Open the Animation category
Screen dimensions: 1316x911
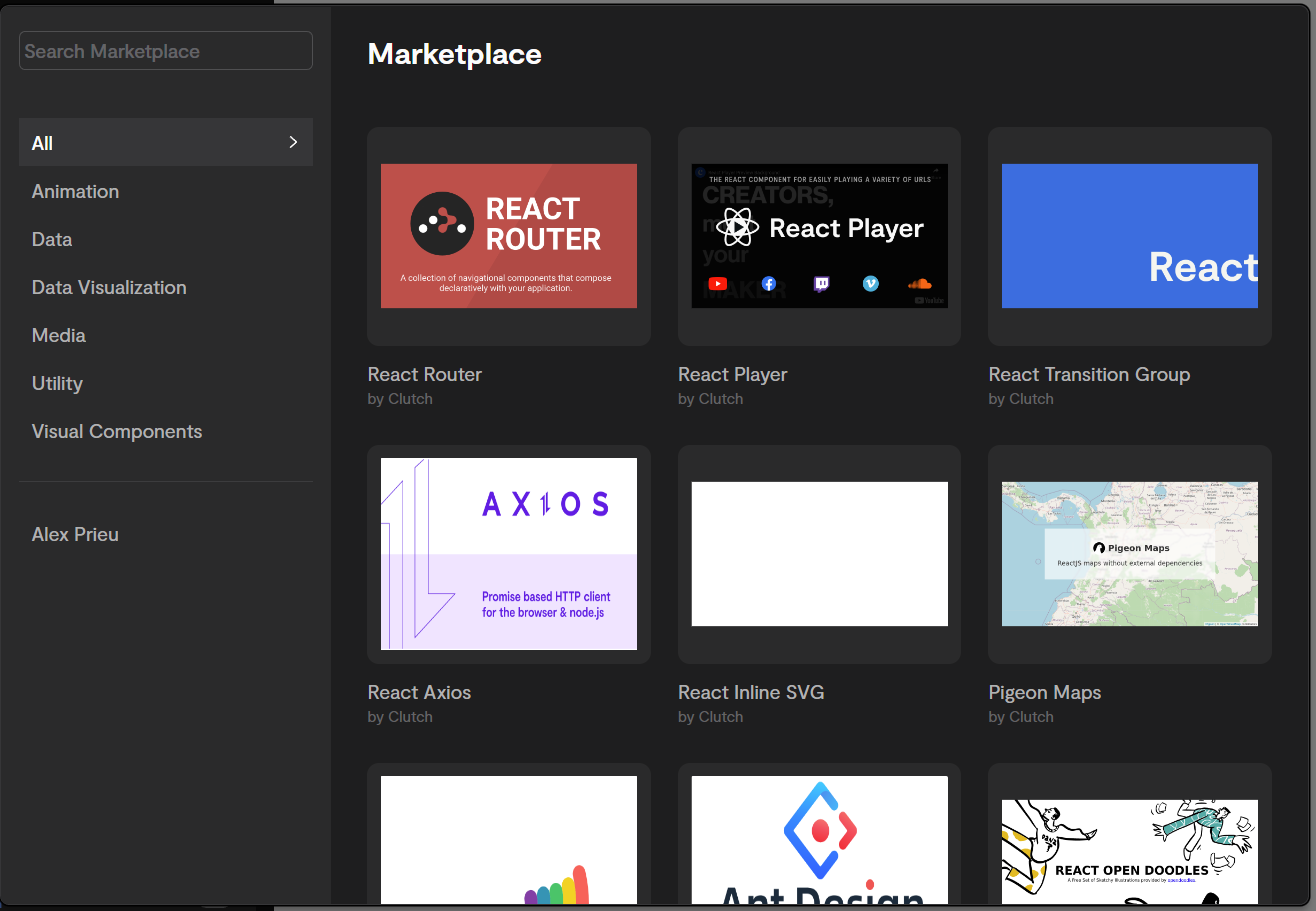(75, 191)
